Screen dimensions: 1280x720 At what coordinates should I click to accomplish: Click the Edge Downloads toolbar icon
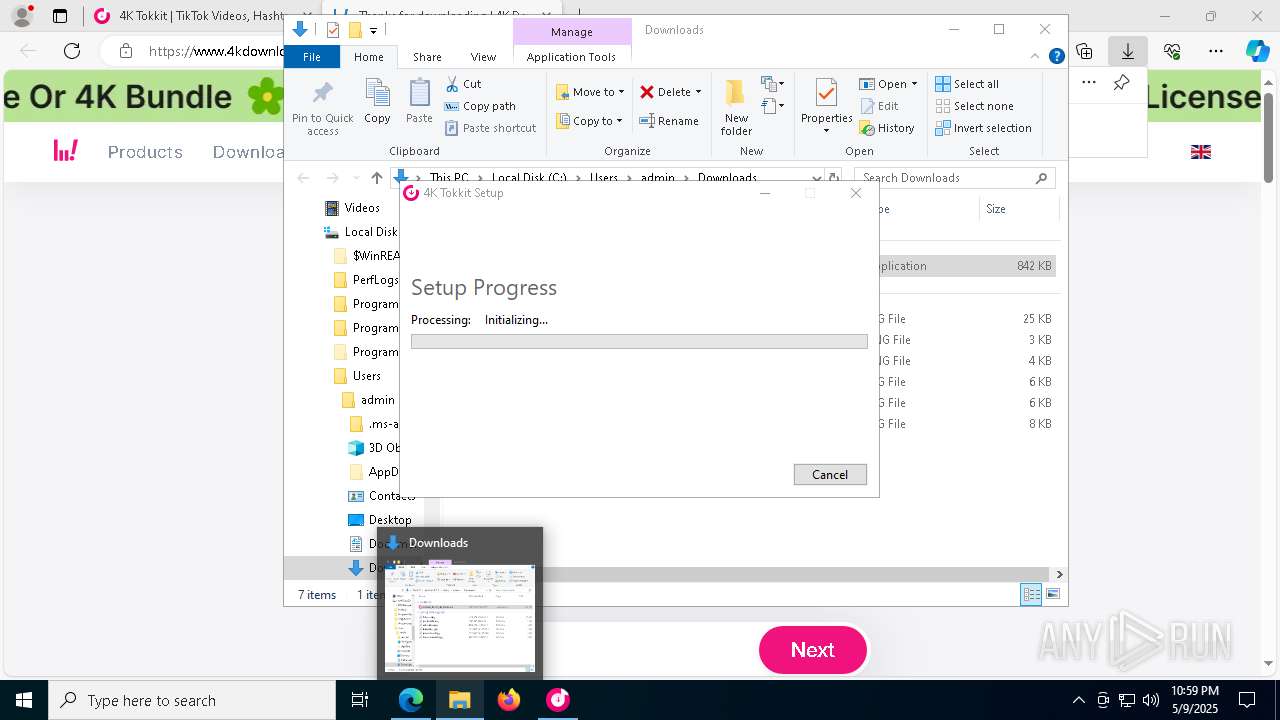click(1127, 51)
